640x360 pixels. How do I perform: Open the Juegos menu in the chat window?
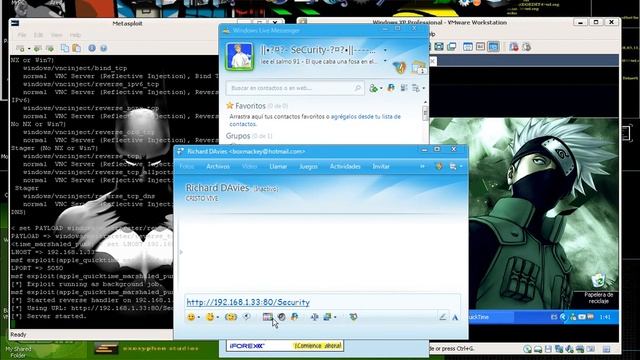(x=308, y=166)
